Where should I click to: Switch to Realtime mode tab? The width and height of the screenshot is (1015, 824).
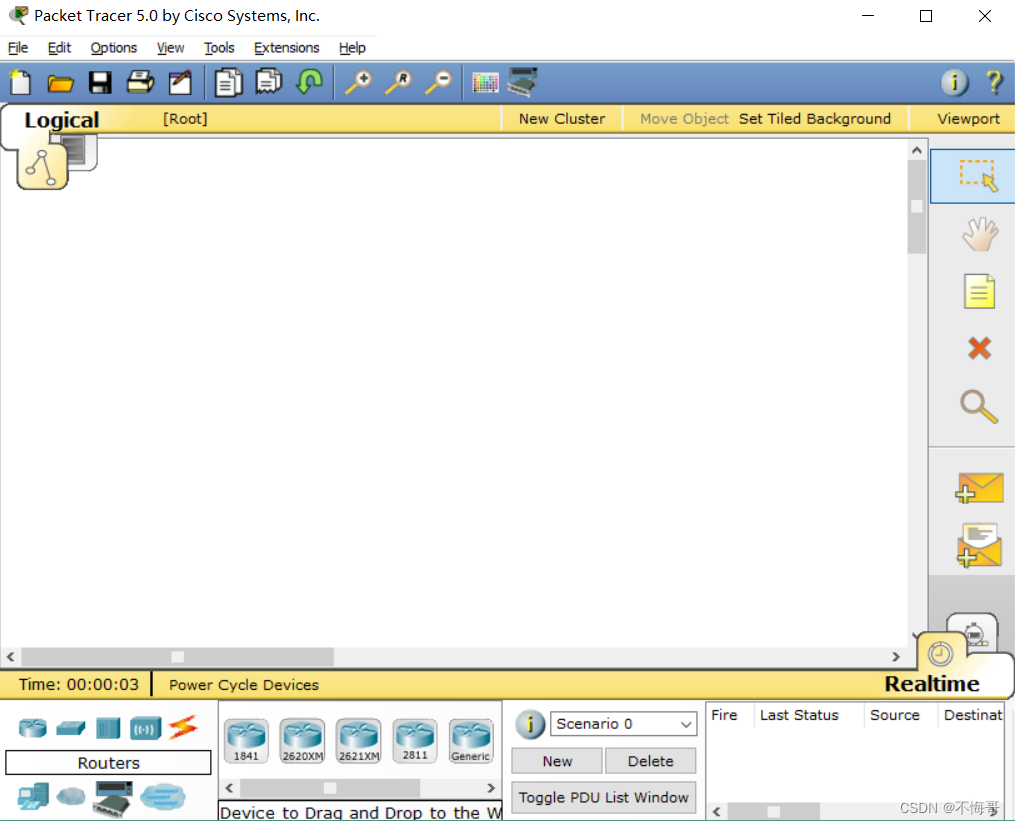point(931,684)
